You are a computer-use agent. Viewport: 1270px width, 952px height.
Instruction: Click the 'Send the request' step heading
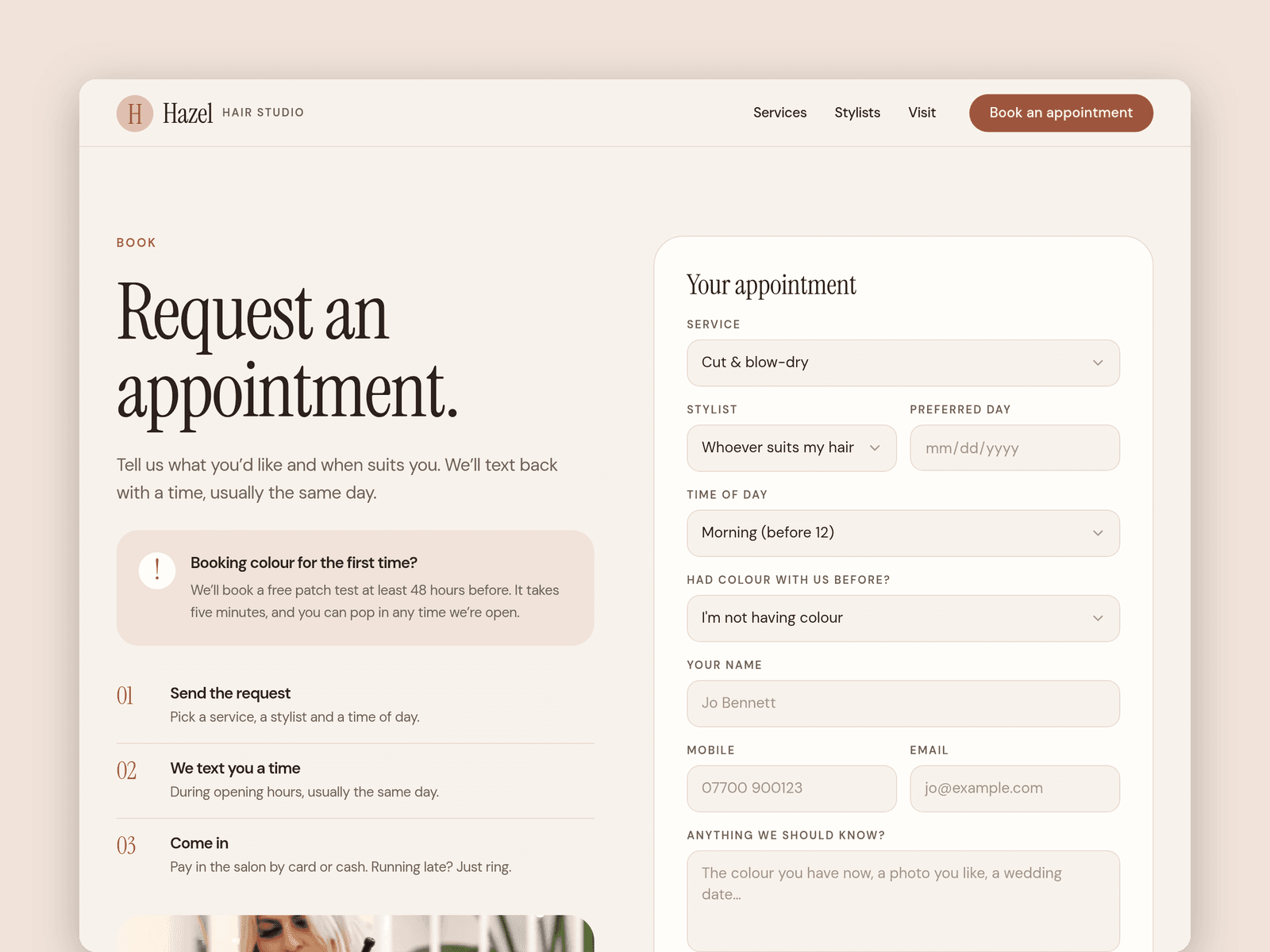point(230,693)
